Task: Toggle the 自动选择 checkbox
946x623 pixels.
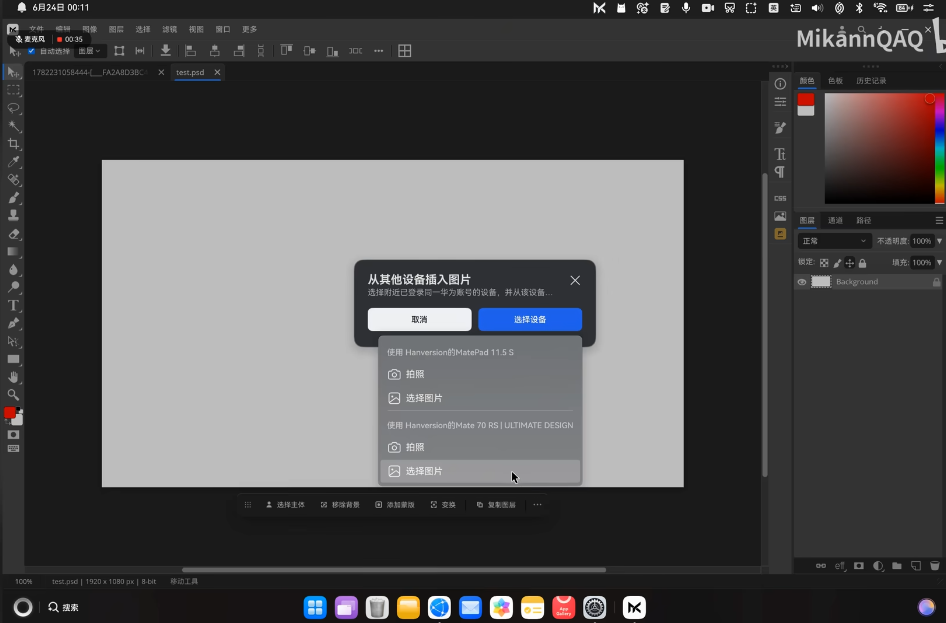Action: coord(31,51)
